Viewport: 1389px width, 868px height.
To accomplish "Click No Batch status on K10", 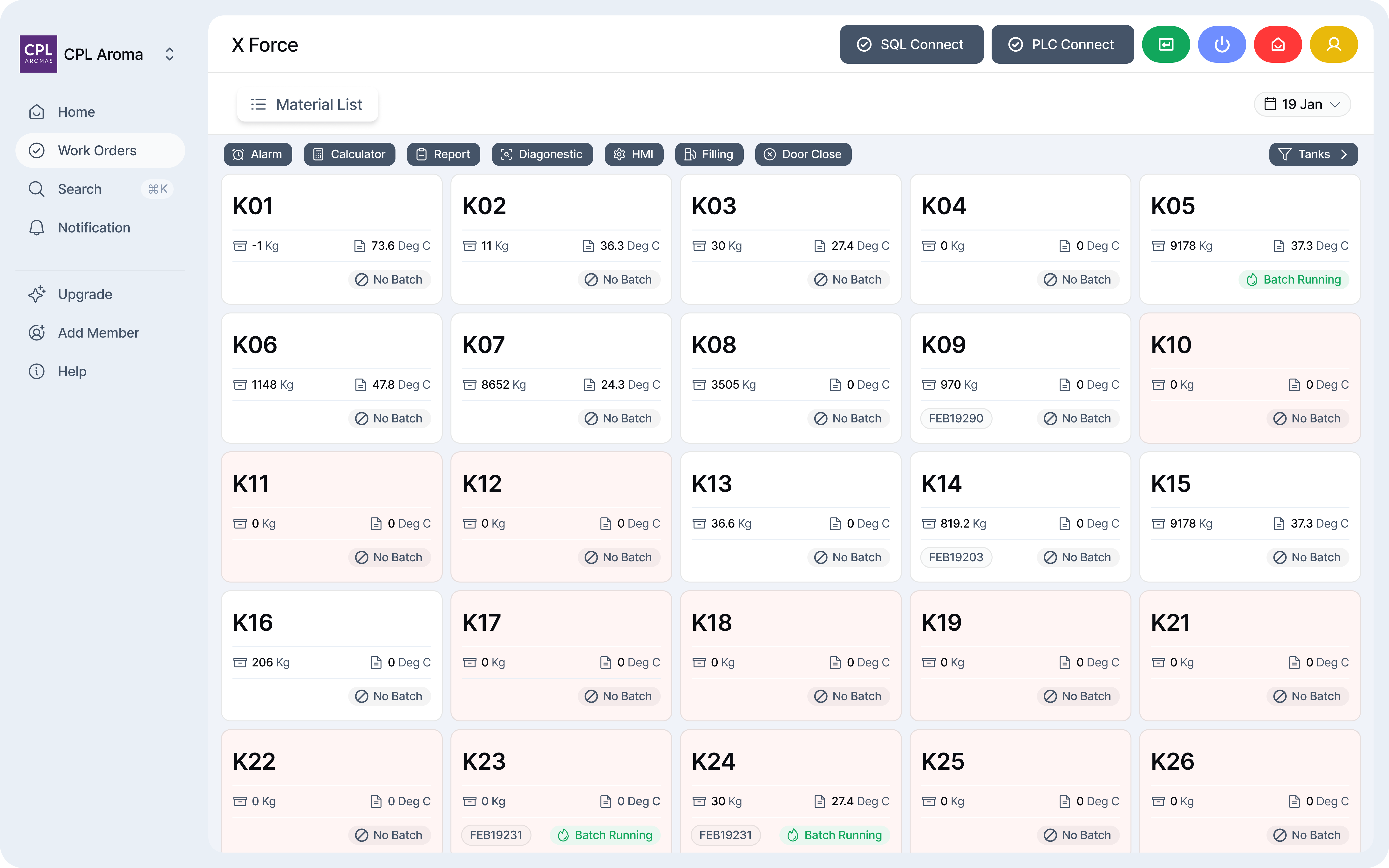I will pos(1307,419).
